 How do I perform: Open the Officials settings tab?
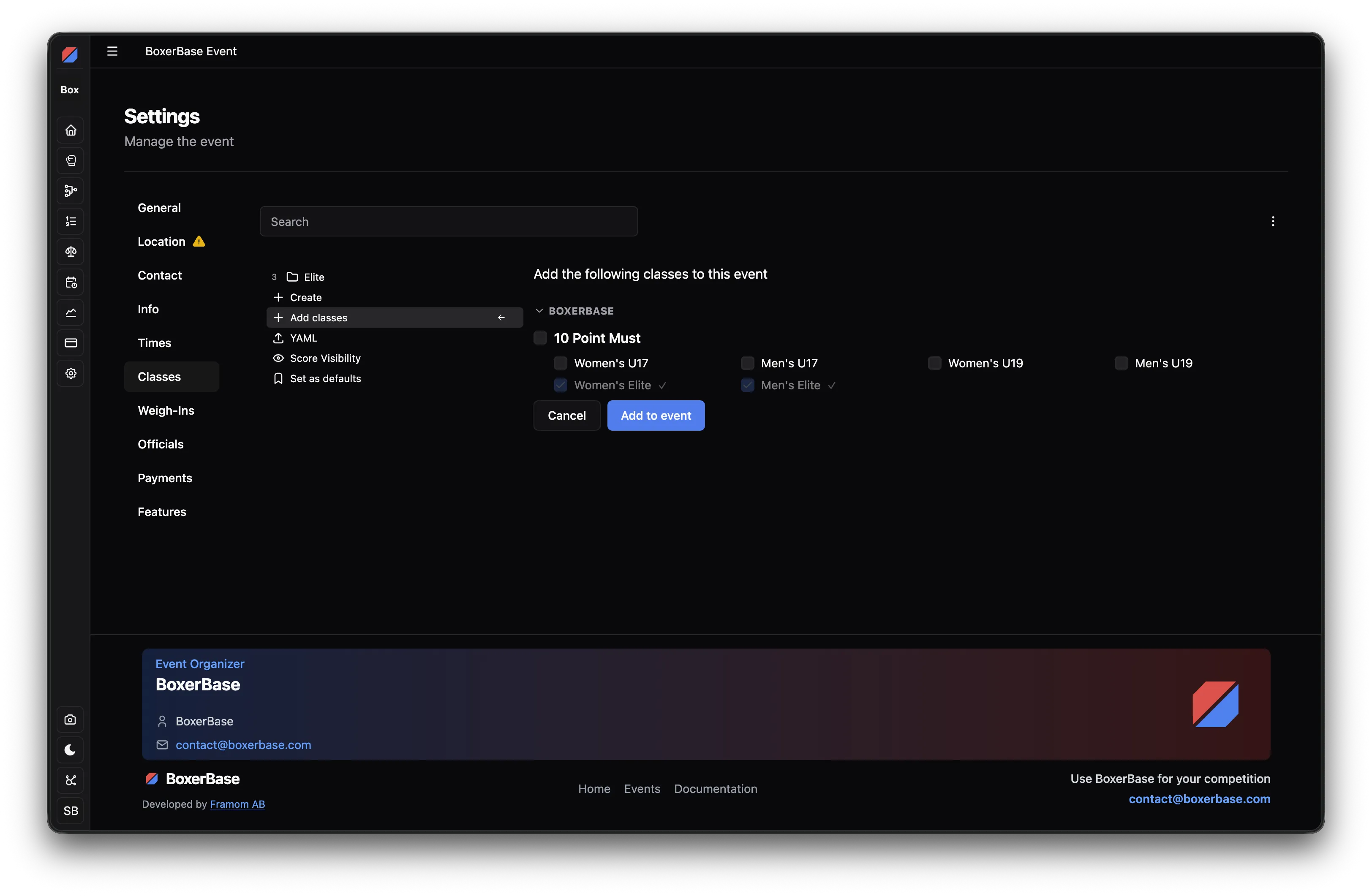coord(171,444)
